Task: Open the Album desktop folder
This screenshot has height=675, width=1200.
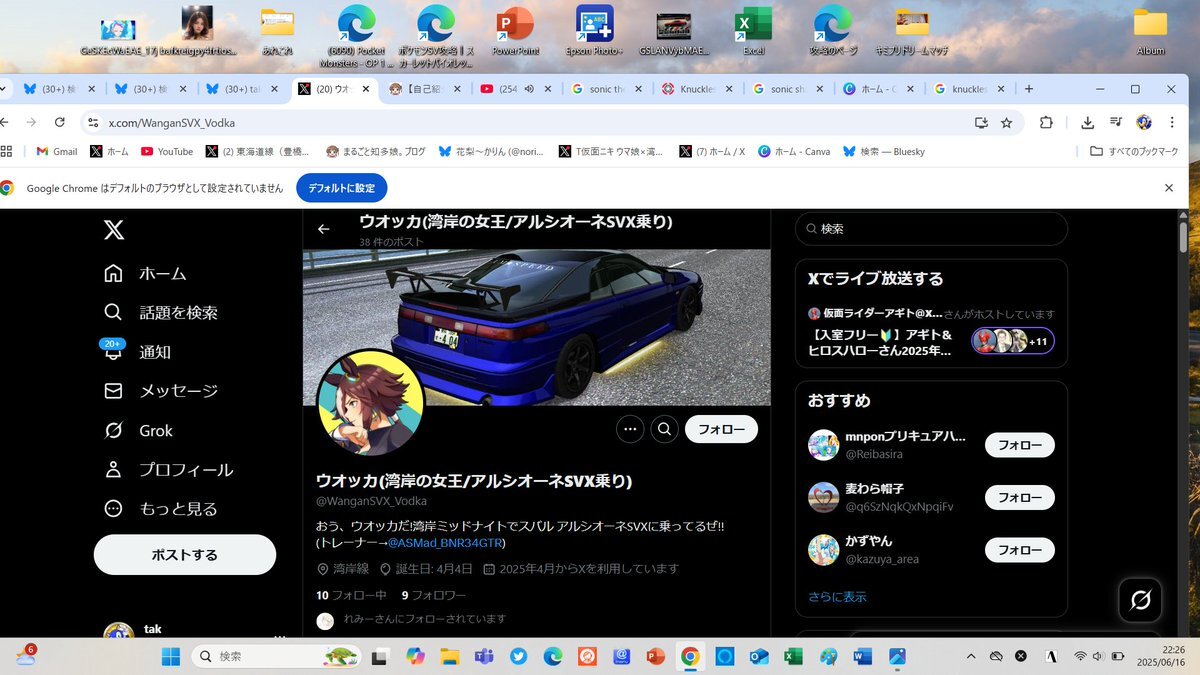Action: coord(1150,30)
